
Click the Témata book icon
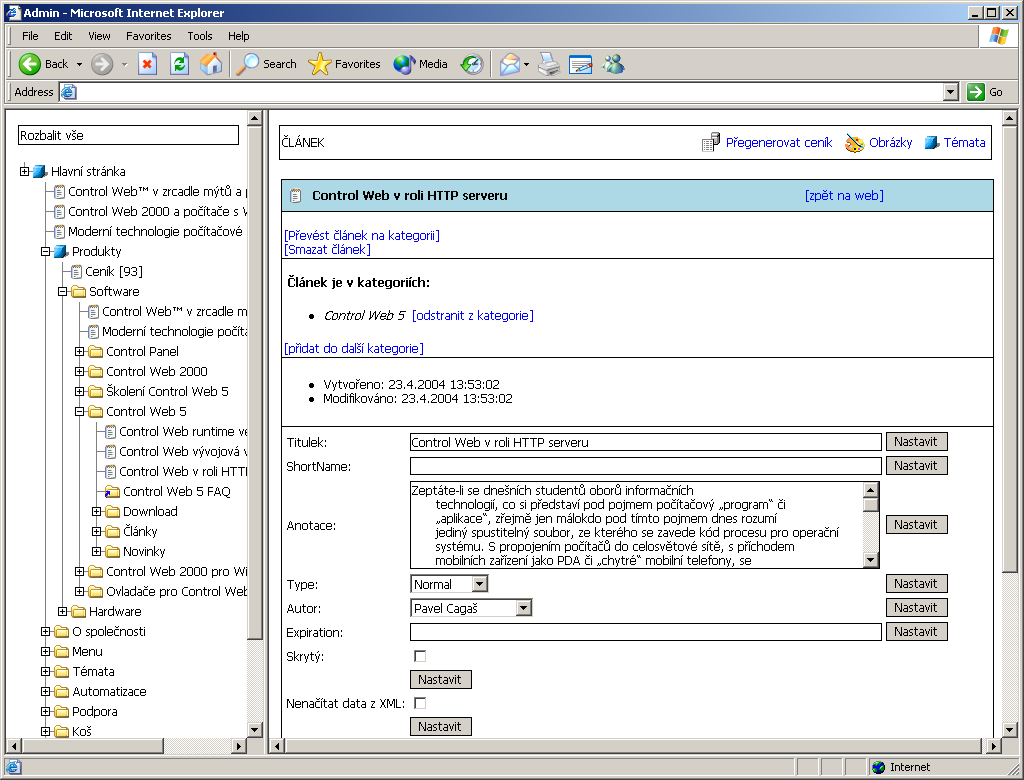click(931, 143)
